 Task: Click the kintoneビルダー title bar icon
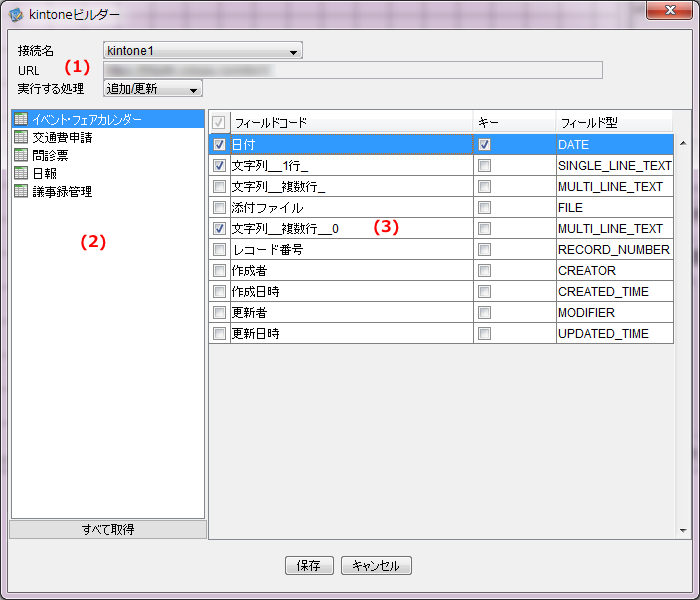click(x=16, y=14)
